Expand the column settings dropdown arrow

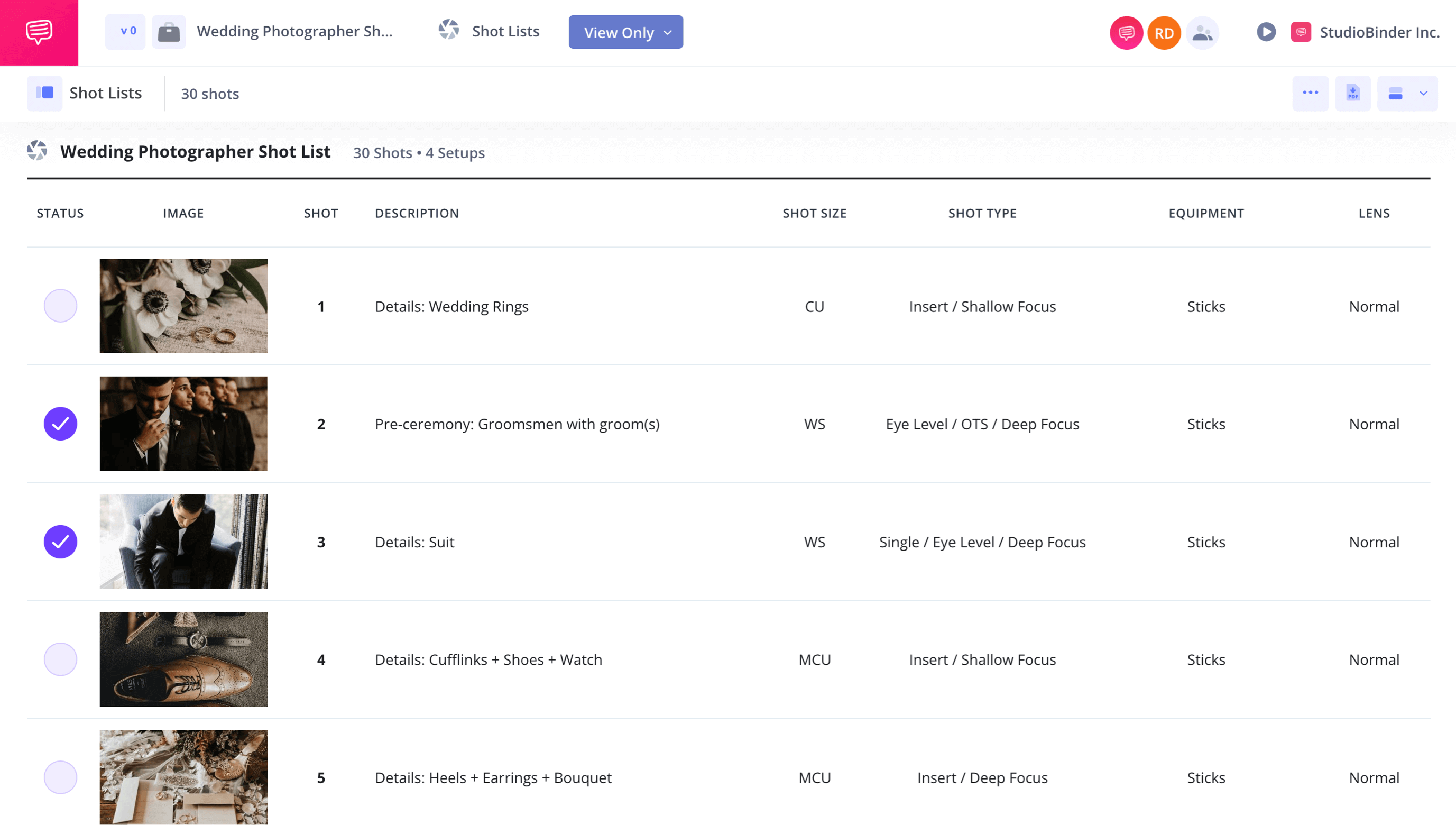(x=1423, y=94)
